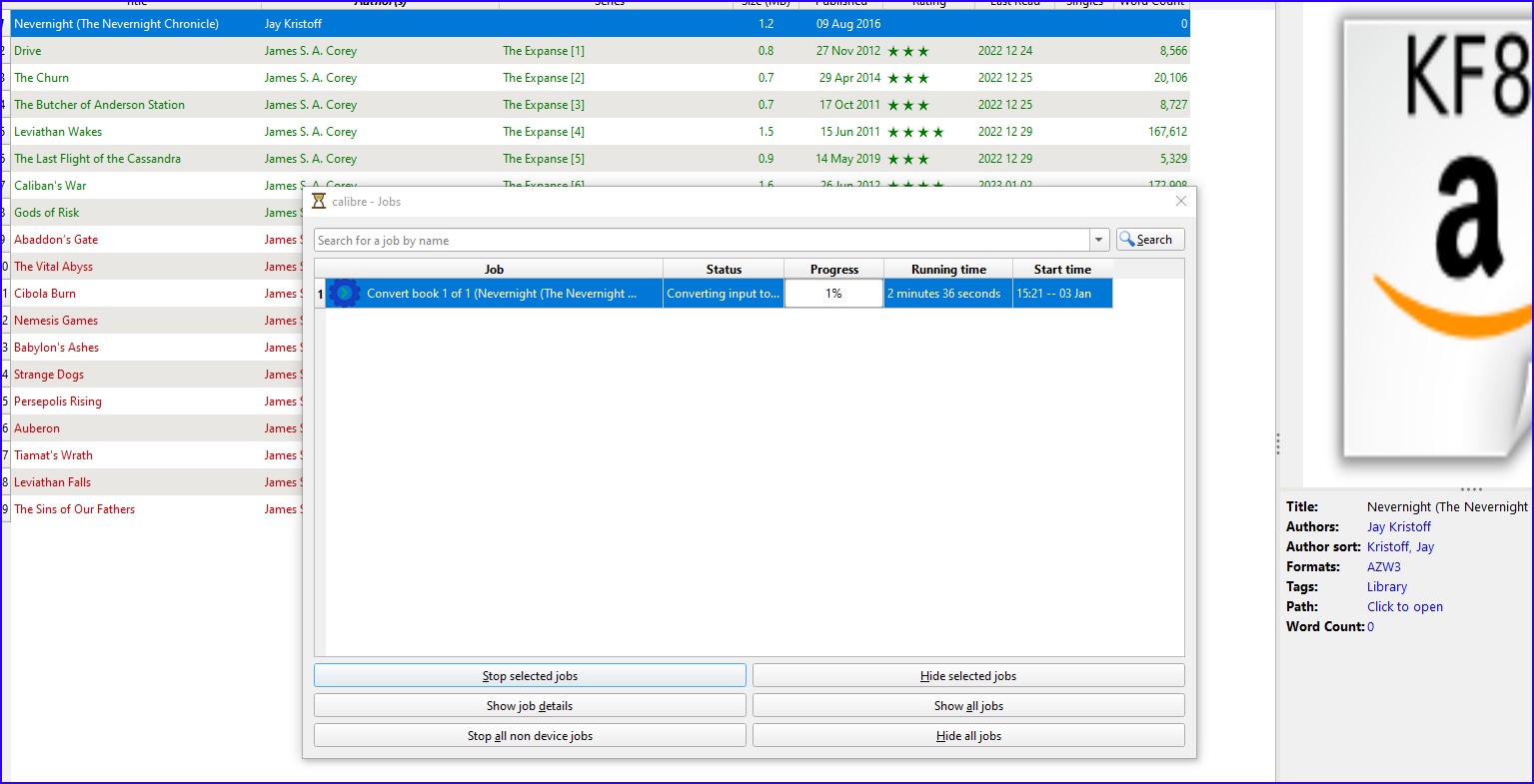Select the book 'Strange Dogs'
This screenshot has width=1534, height=784.
click(49, 375)
